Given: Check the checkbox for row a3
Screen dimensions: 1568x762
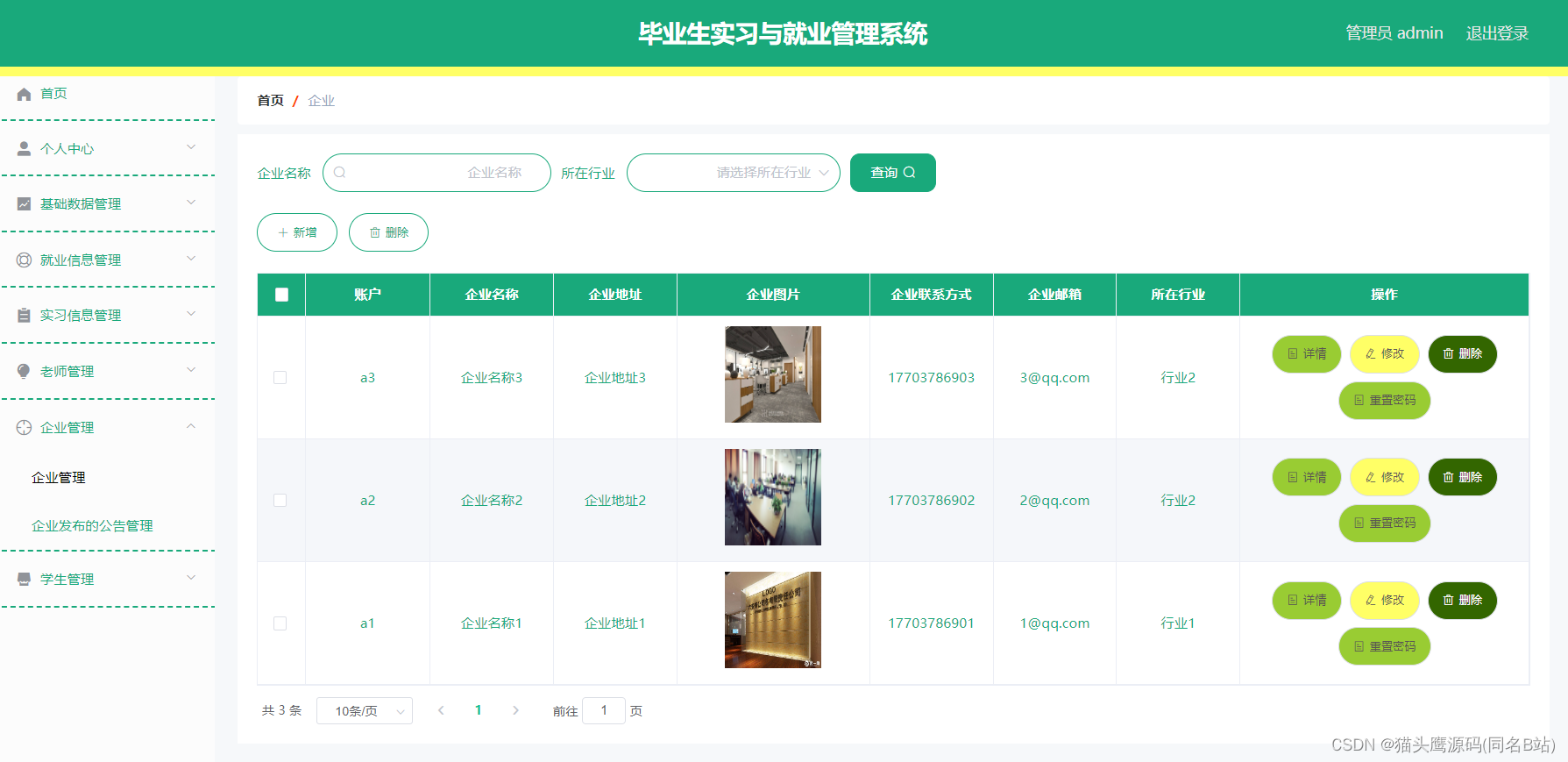Looking at the screenshot, I should tap(280, 377).
